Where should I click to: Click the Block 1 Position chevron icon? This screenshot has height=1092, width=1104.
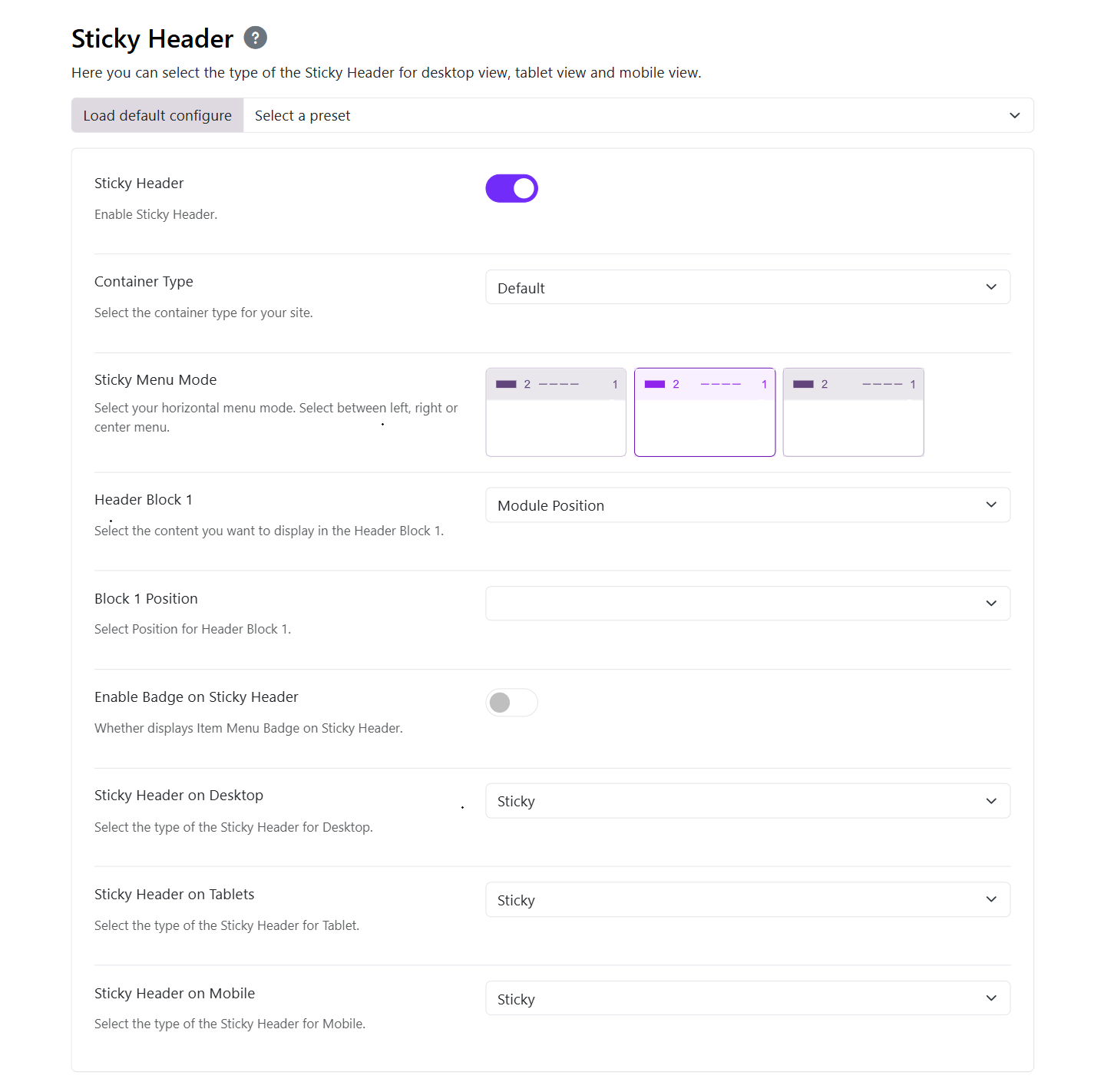(991, 604)
